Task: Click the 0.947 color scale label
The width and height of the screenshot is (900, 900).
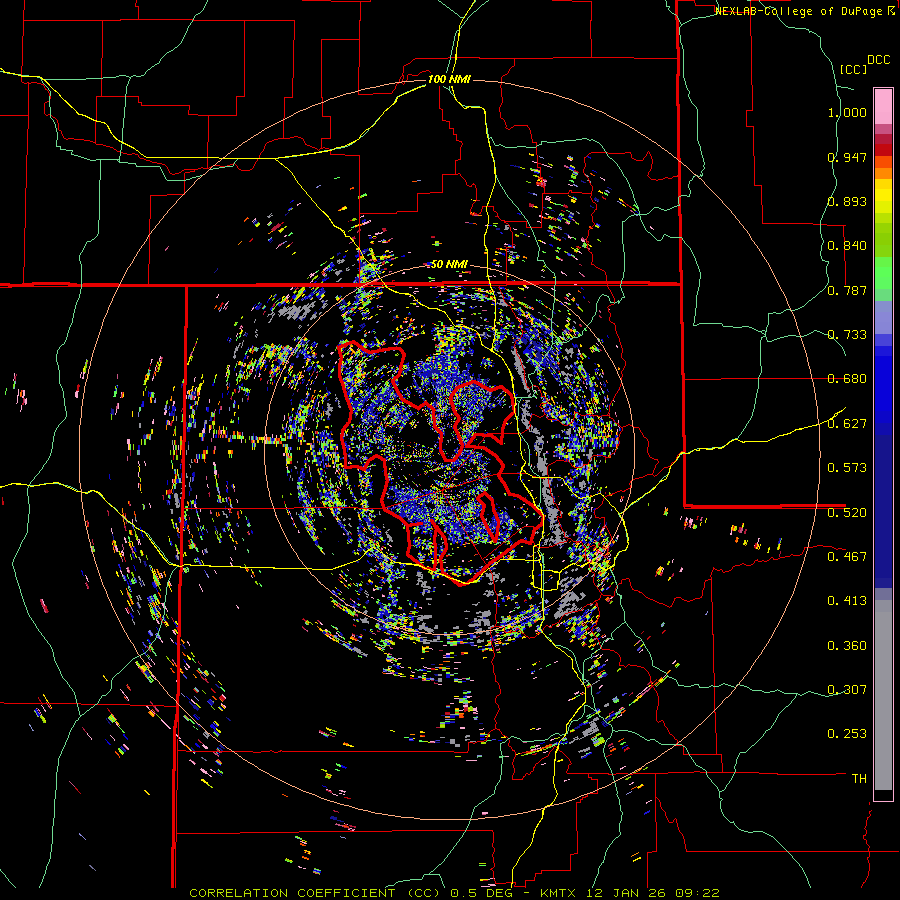Action: [847, 157]
